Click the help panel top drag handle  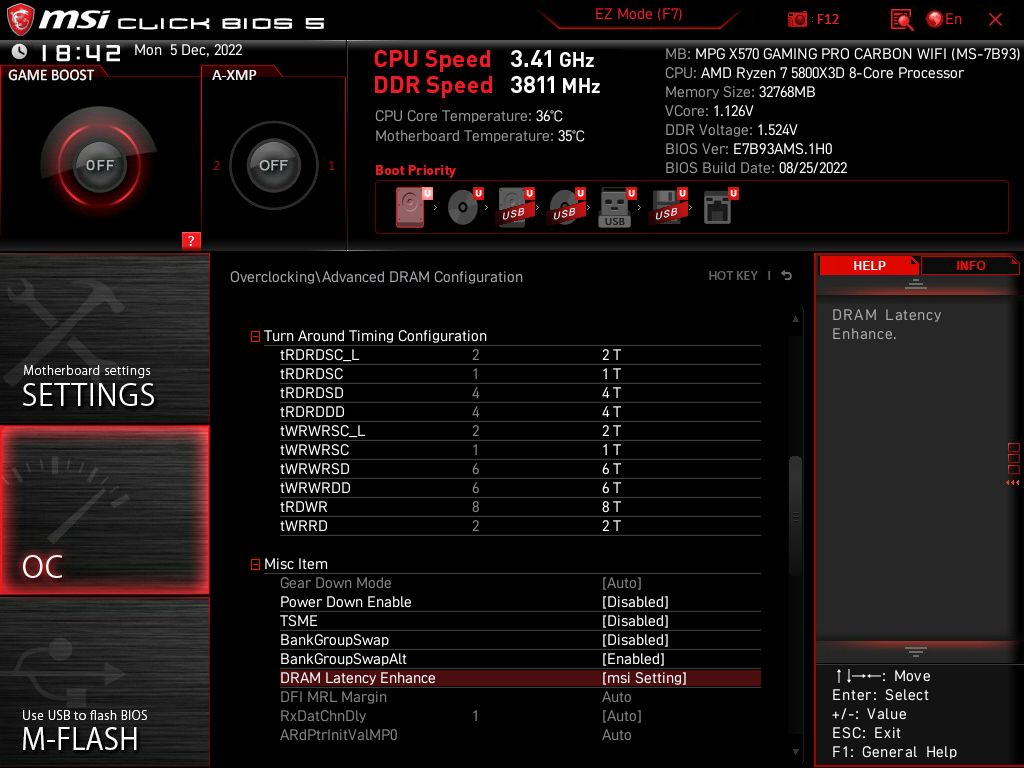click(x=916, y=284)
